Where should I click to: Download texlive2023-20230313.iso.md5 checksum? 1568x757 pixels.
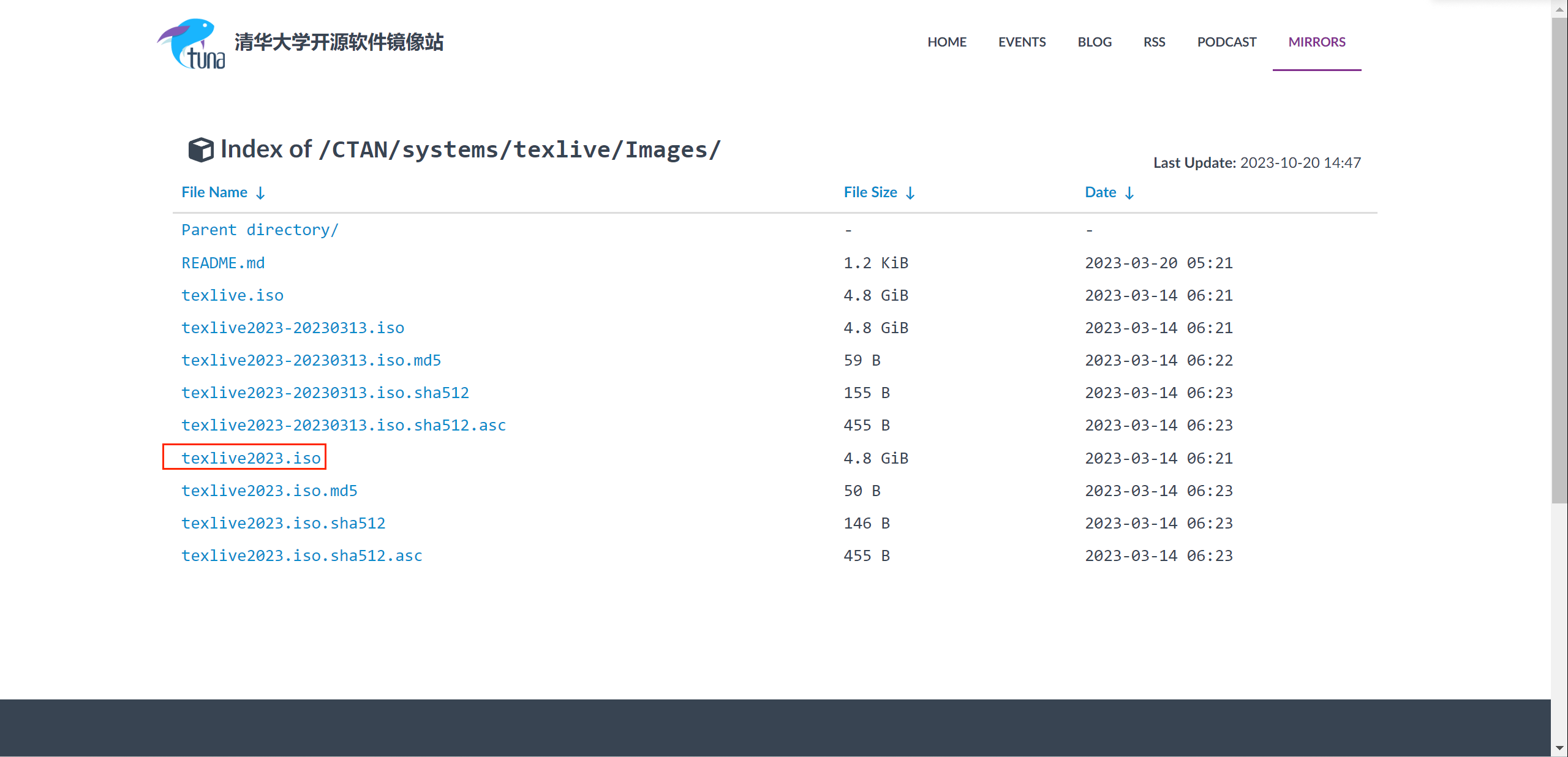tap(311, 360)
